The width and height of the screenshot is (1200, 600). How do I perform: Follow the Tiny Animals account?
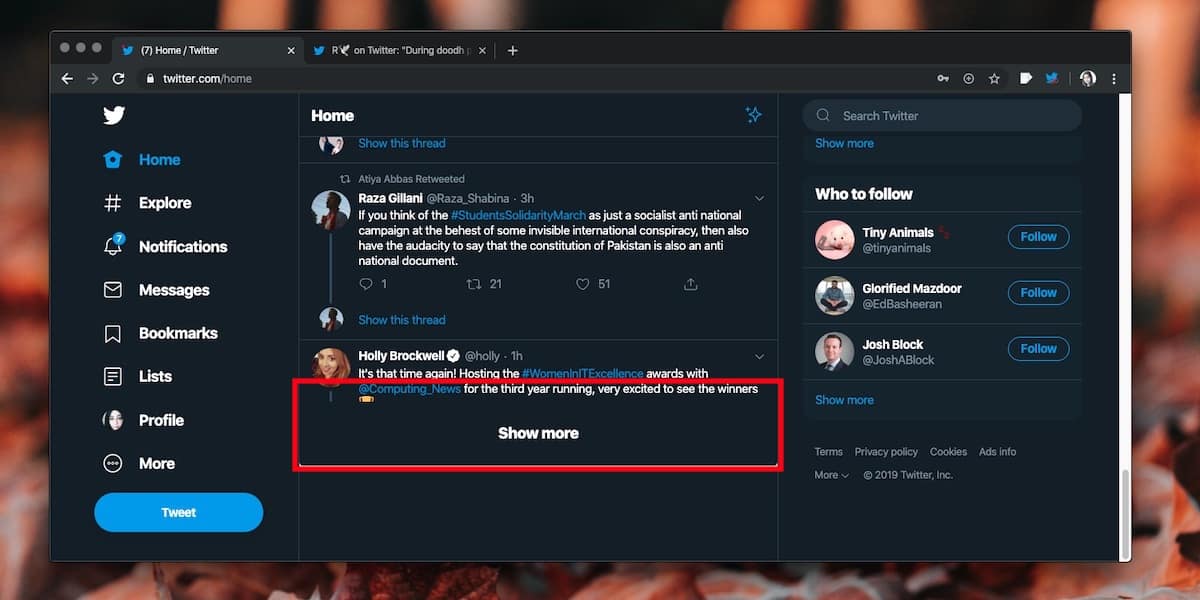tap(1038, 237)
